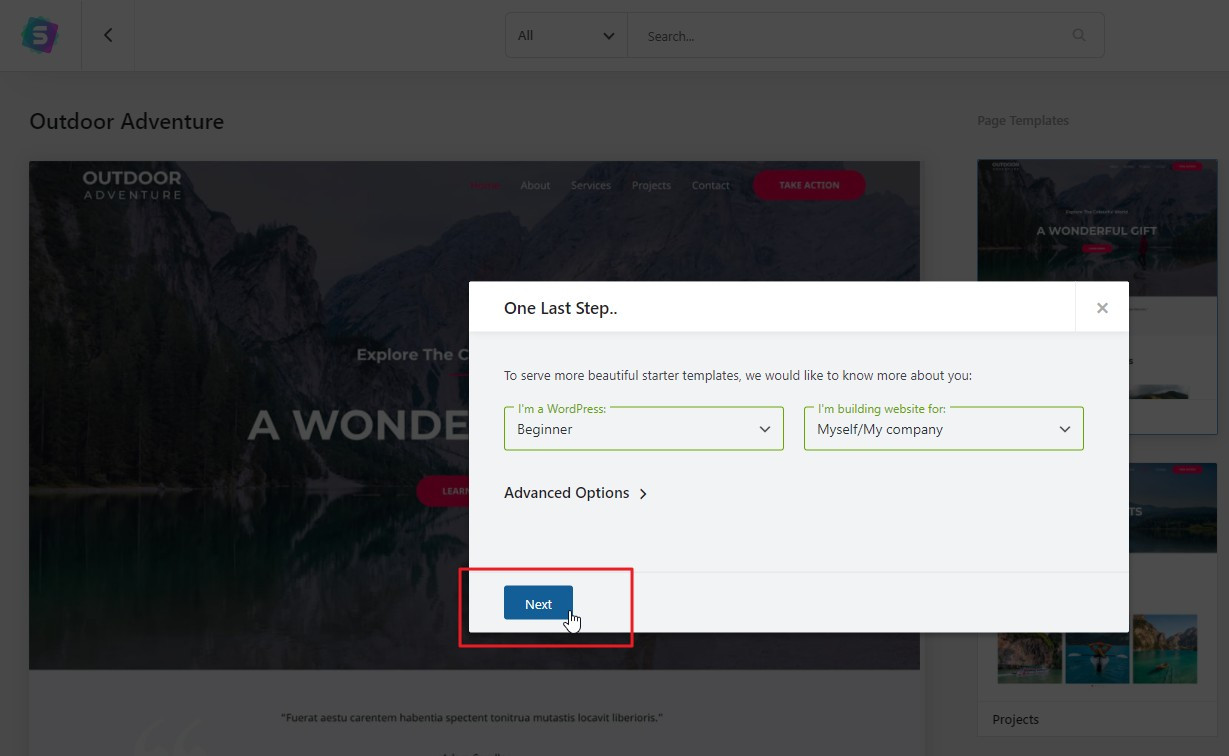Open the All category dropdown

(x=566, y=35)
